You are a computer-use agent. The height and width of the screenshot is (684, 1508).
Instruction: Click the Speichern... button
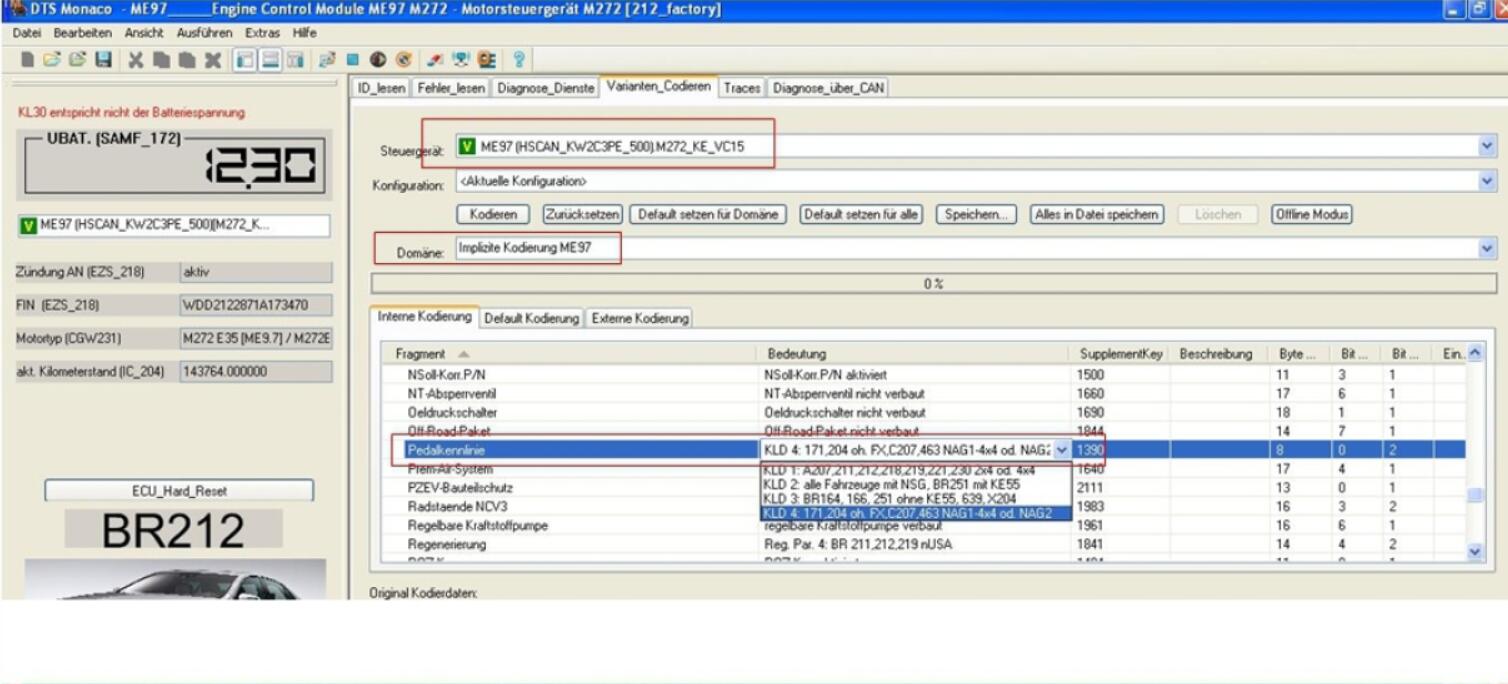(x=976, y=214)
